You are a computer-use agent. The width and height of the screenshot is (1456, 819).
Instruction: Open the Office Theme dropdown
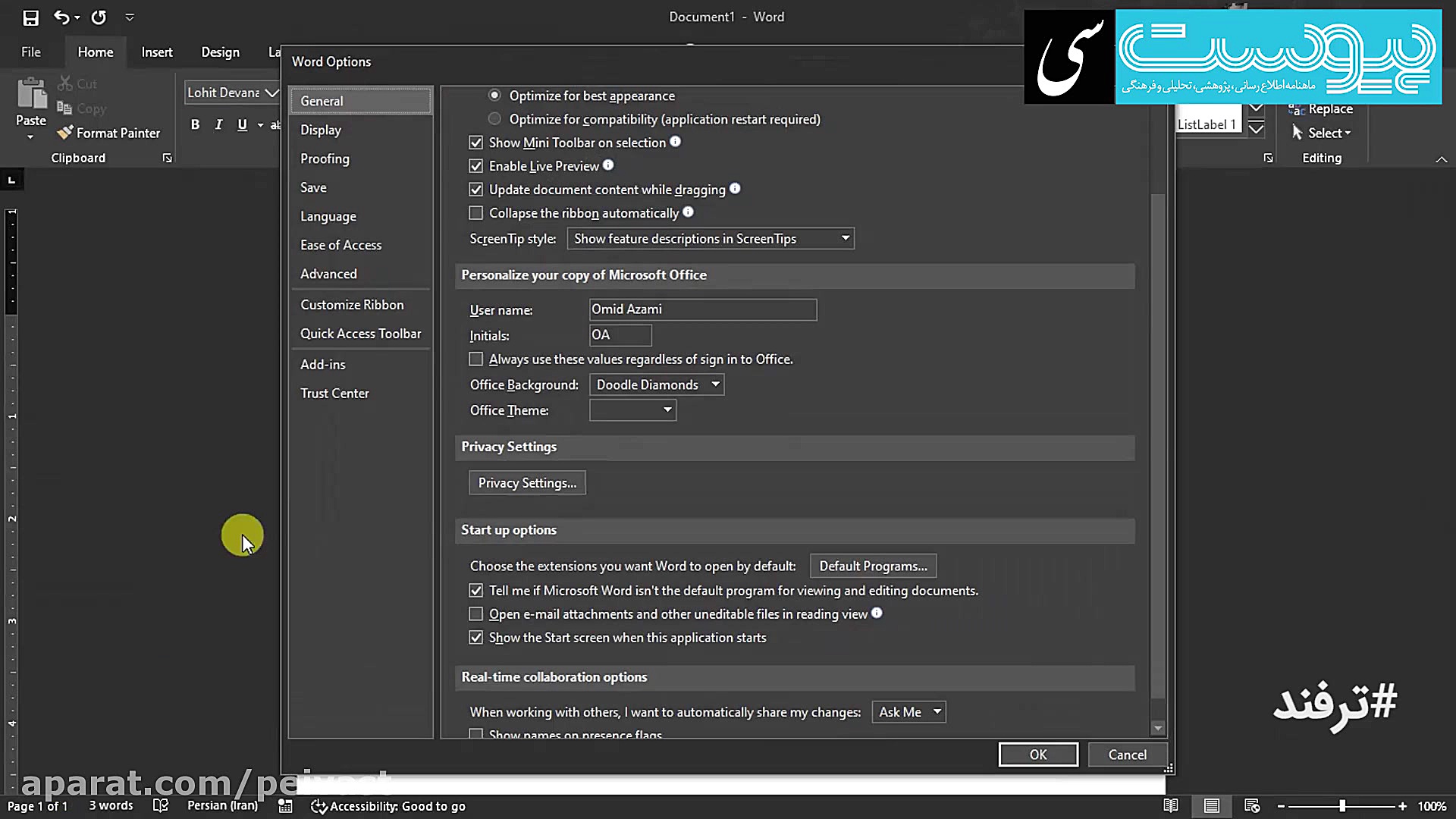(632, 410)
